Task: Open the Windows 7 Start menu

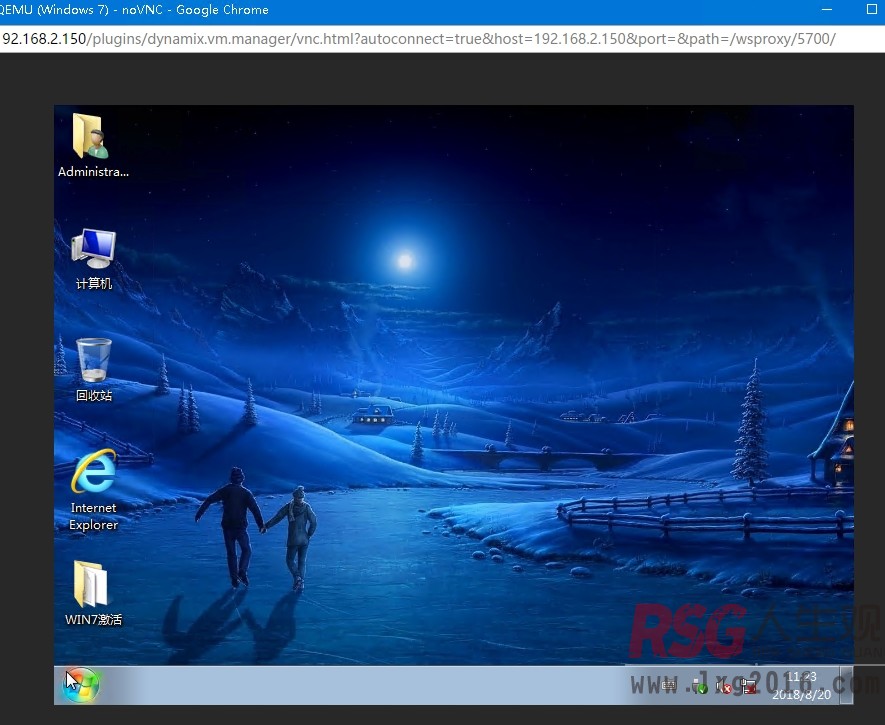Action: pos(81,685)
